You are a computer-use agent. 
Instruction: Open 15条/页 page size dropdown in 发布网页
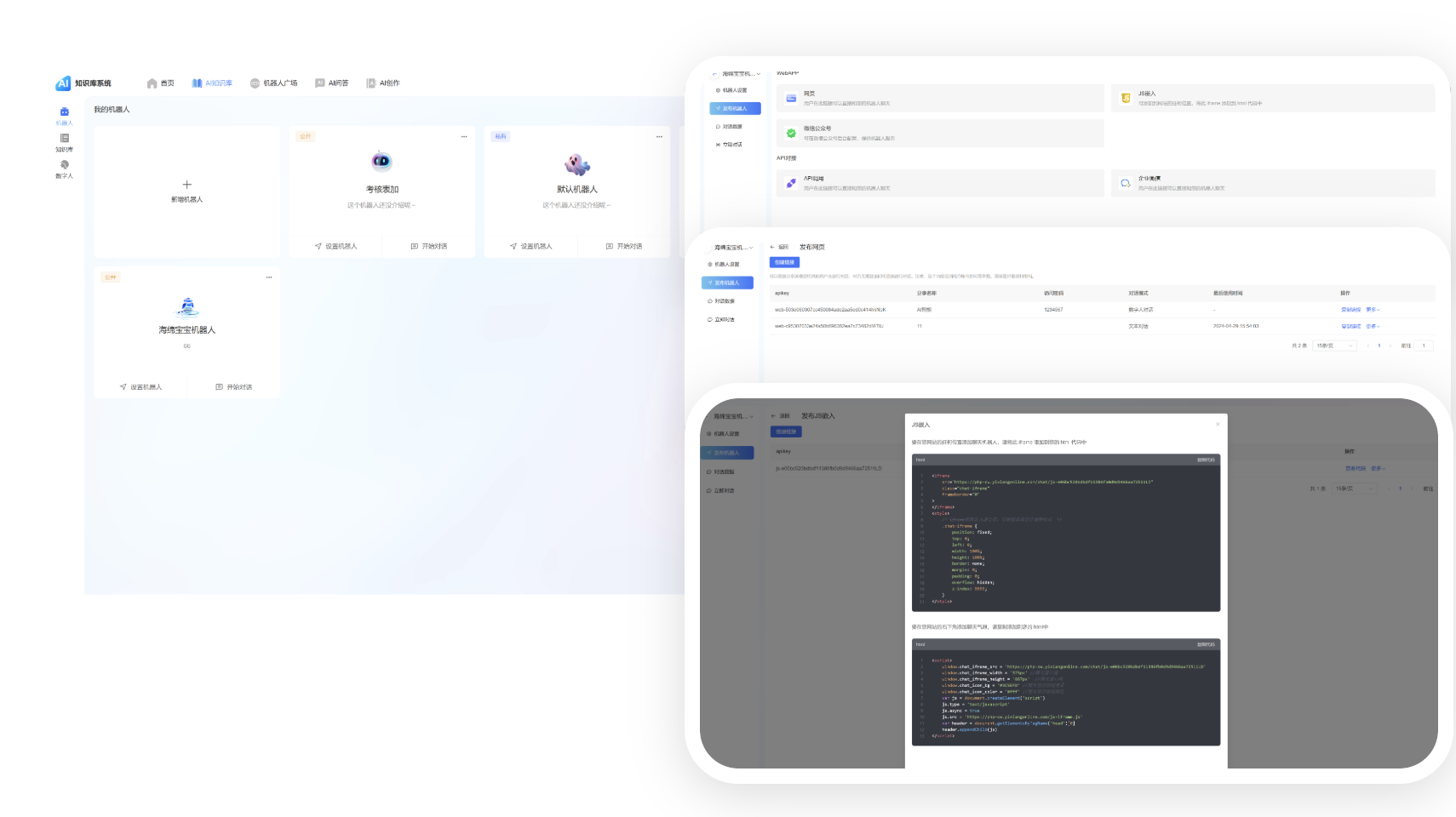point(1334,346)
